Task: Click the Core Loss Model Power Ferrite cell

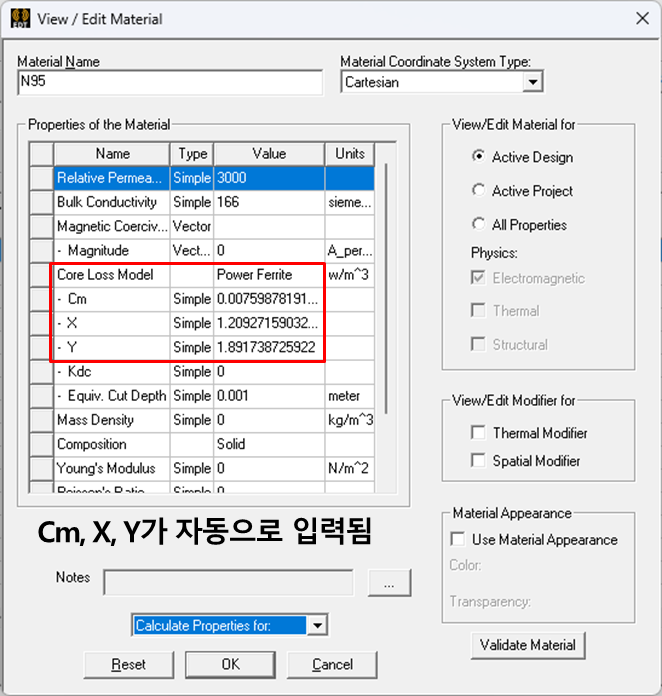Action: (x=268, y=274)
